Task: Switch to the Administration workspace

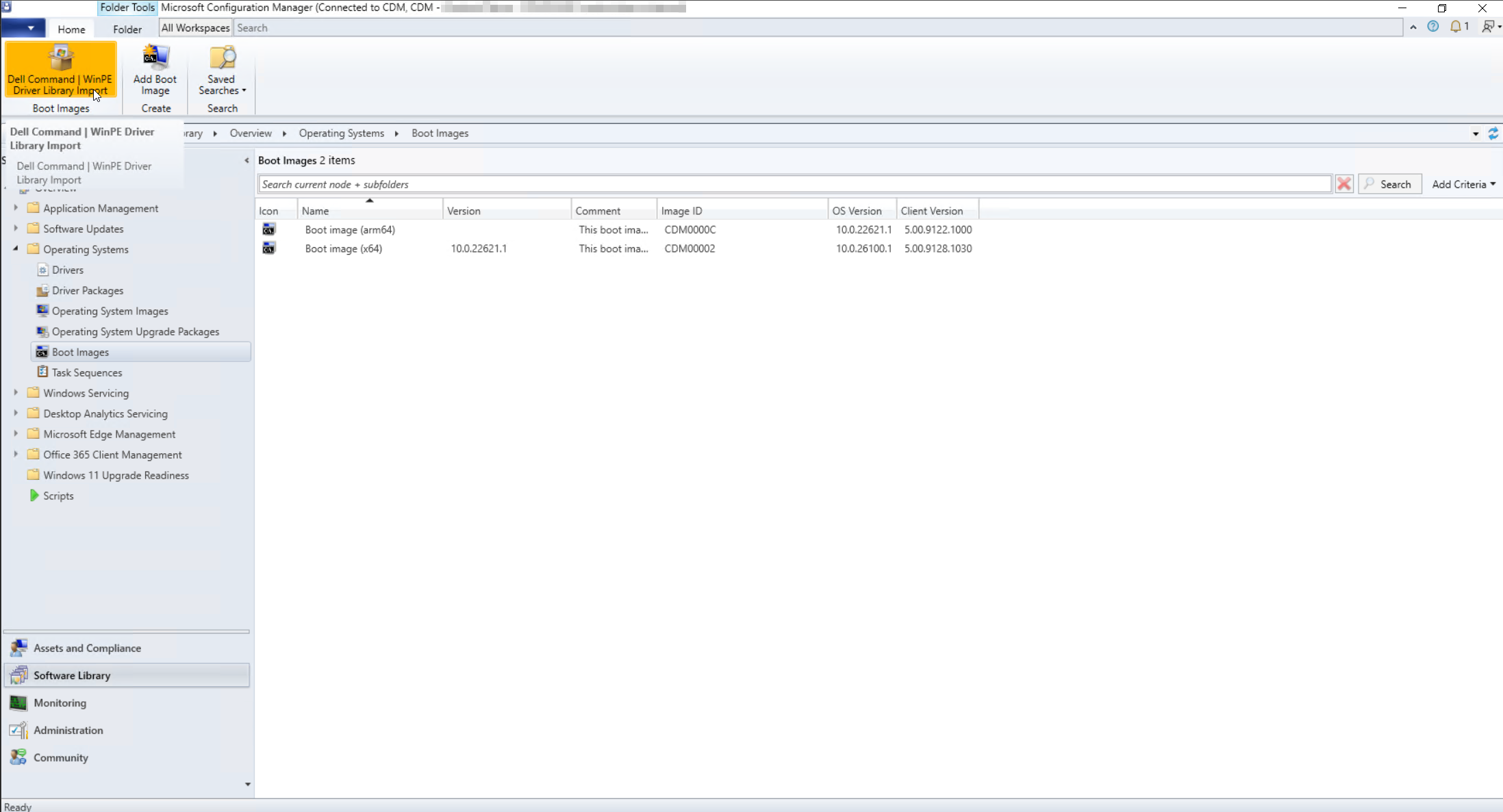Action: tap(68, 730)
